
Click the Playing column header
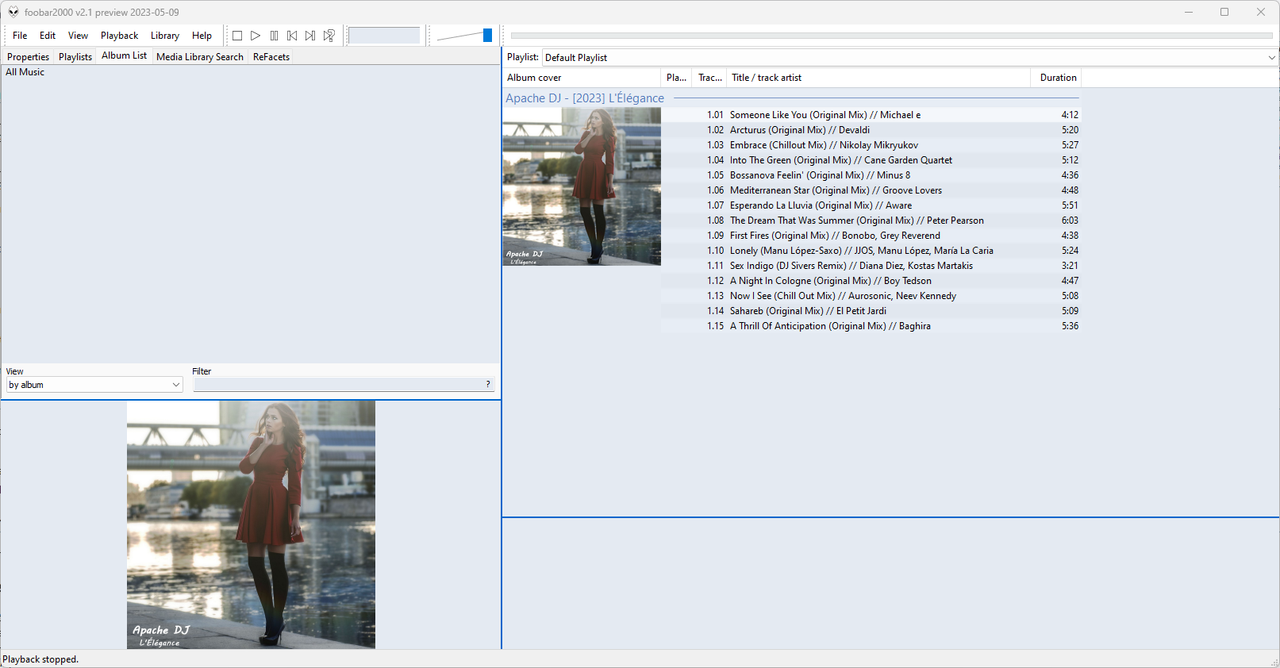[x=677, y=77]
